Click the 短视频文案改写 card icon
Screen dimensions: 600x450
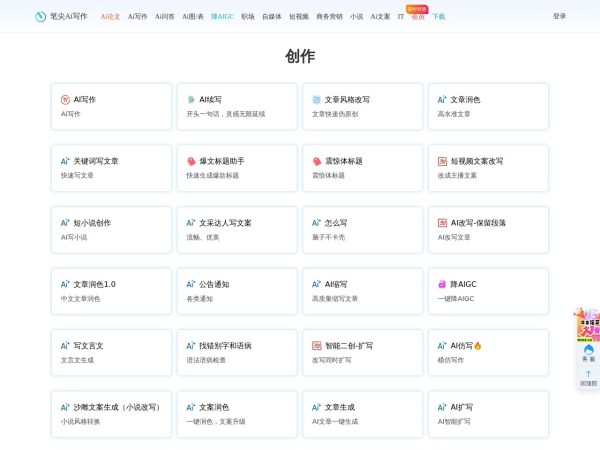pos(442,161)
